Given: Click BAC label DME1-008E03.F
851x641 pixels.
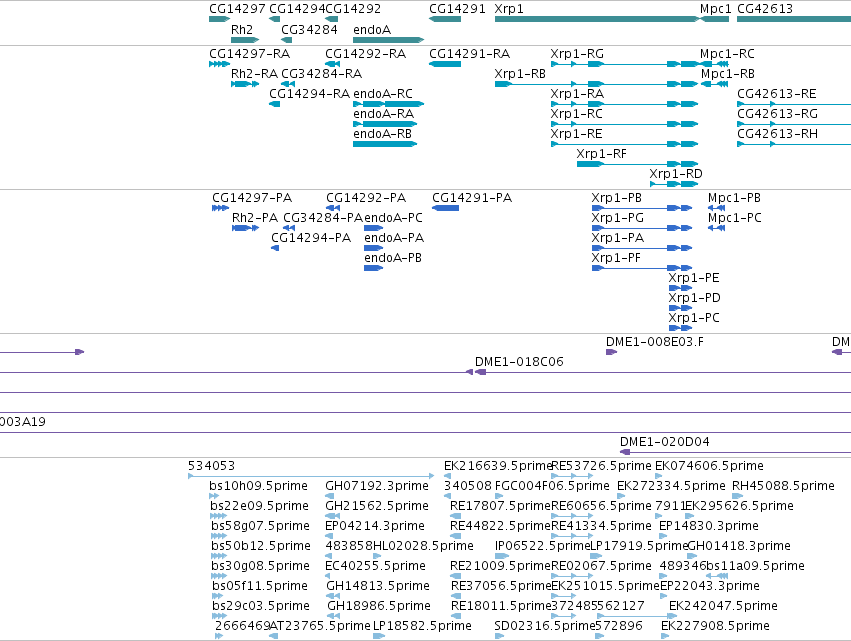Looking at the screenshot, I should [x=655, y=342].
